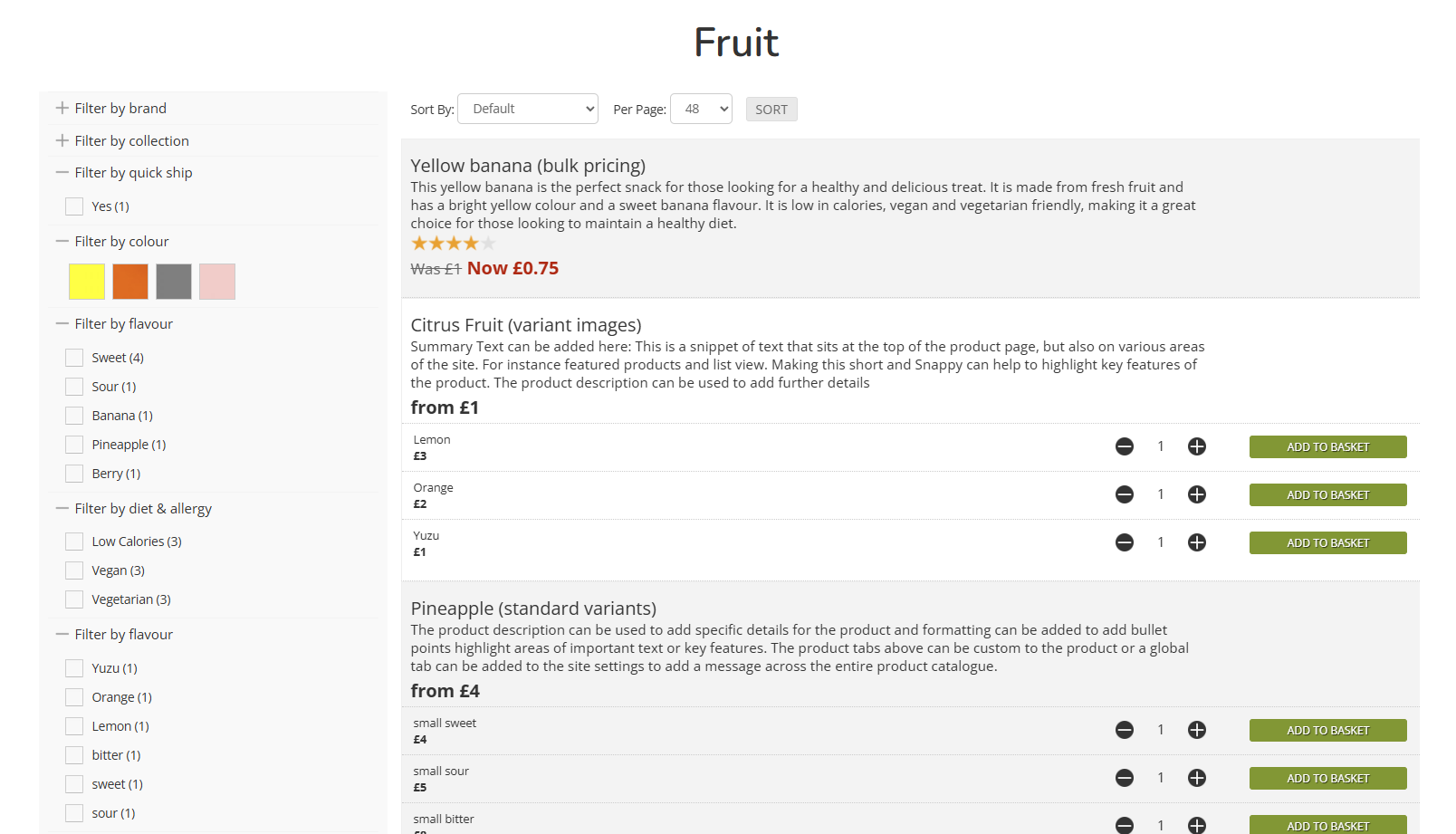Expand the Filter by collection section
Screen dimensions: 1456x834
[131, 141]
